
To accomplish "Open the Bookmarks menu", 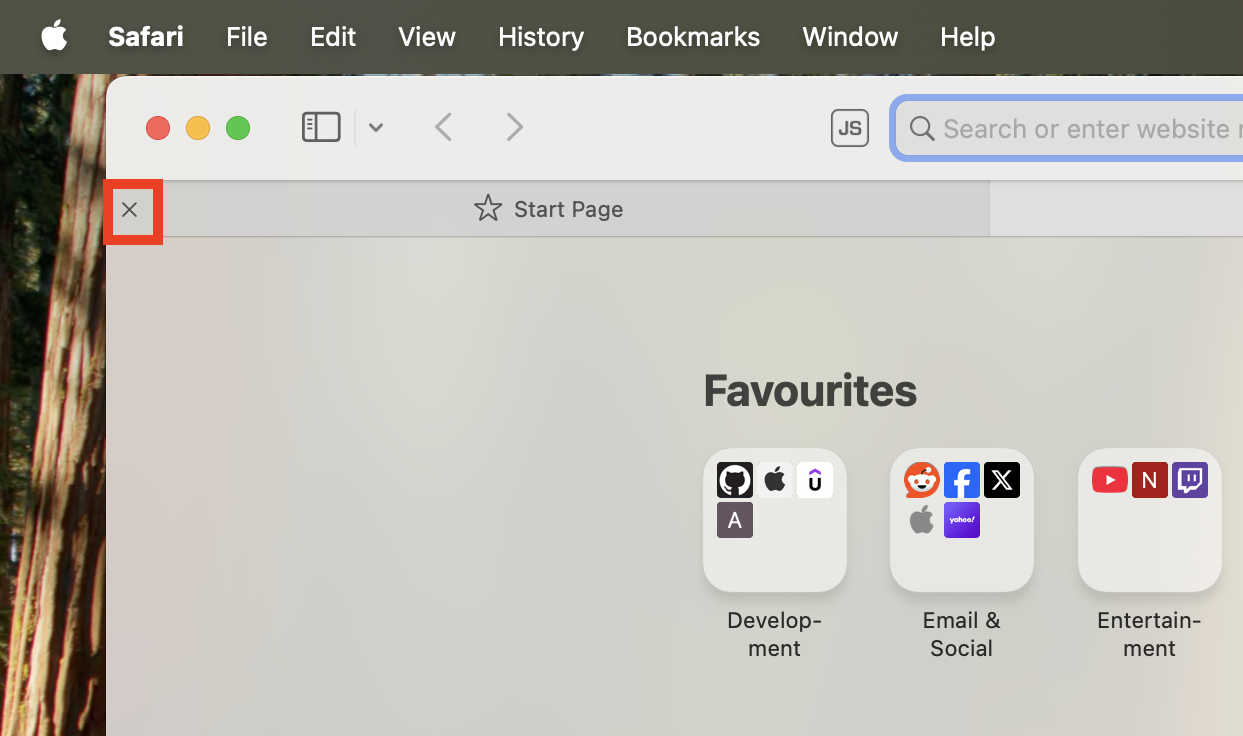I will [692, 37].
